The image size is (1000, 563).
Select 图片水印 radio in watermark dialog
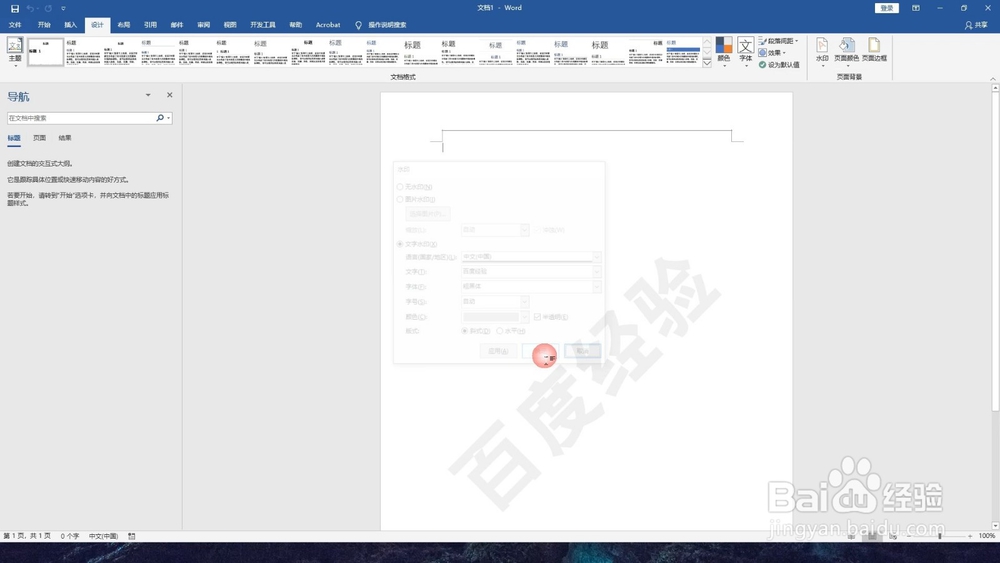(x=400, y=200)
